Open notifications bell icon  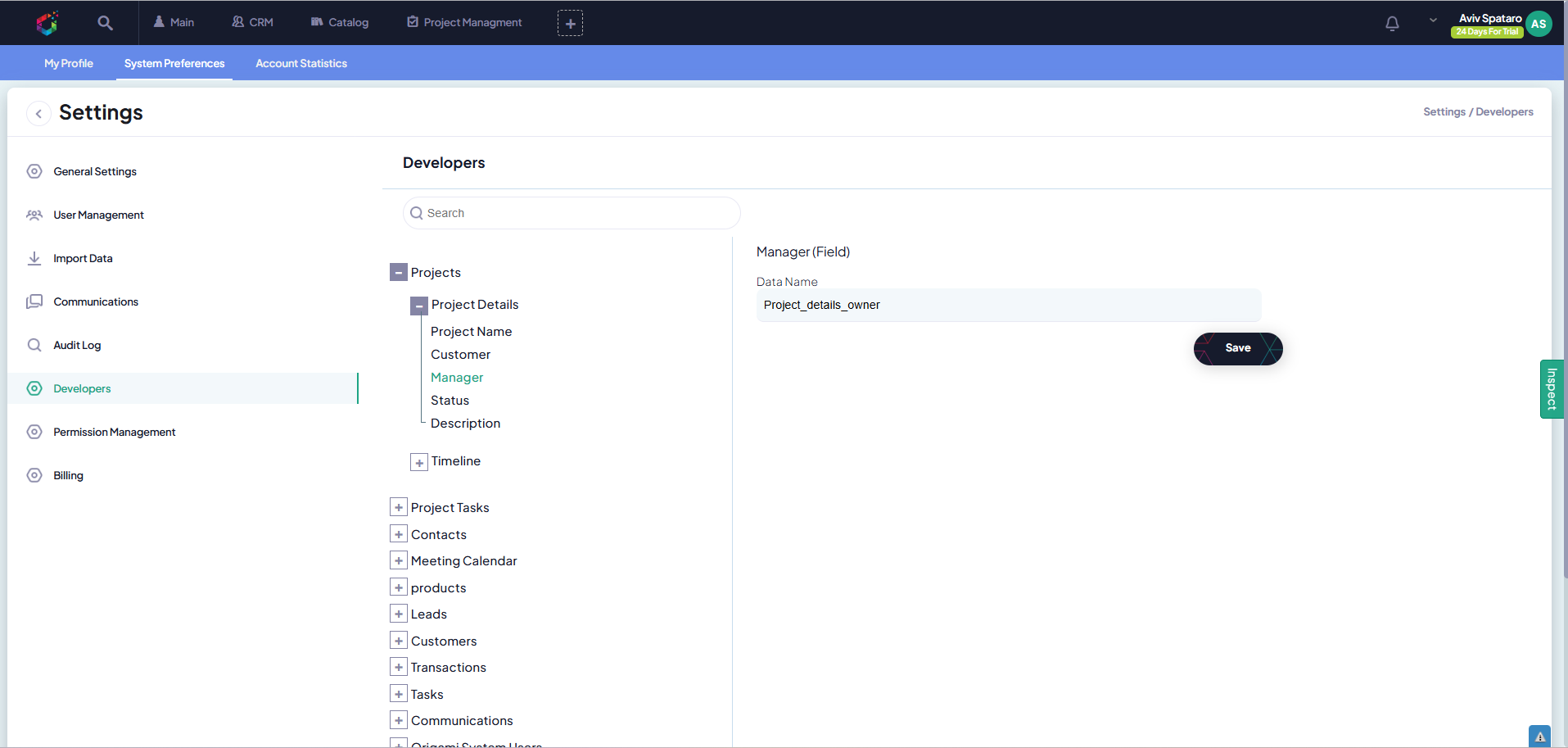[1392, 23]
